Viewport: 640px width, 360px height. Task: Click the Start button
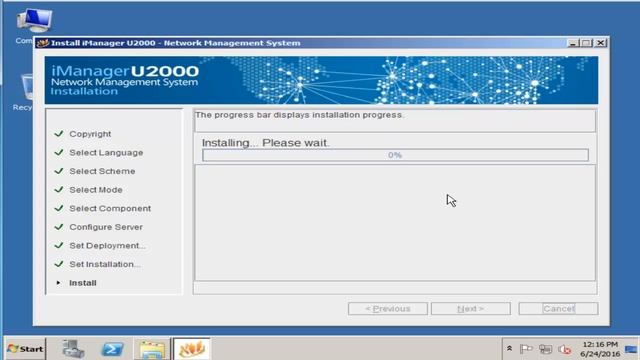(25, 349)
